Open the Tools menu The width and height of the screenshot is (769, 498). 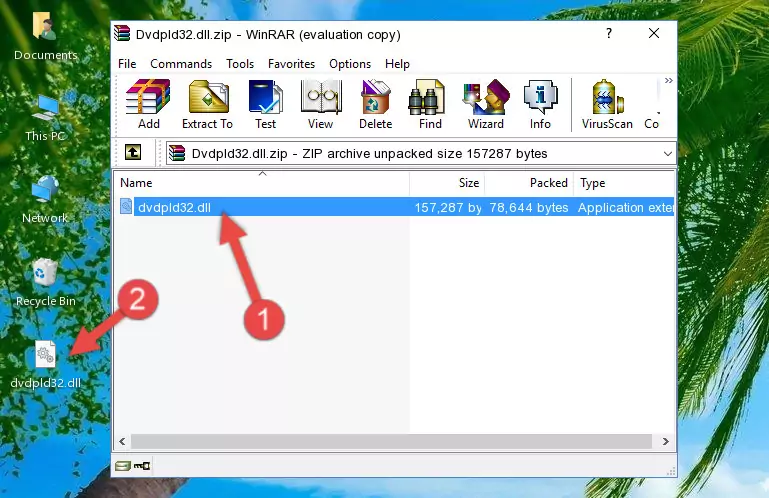(x=240, y=64)
